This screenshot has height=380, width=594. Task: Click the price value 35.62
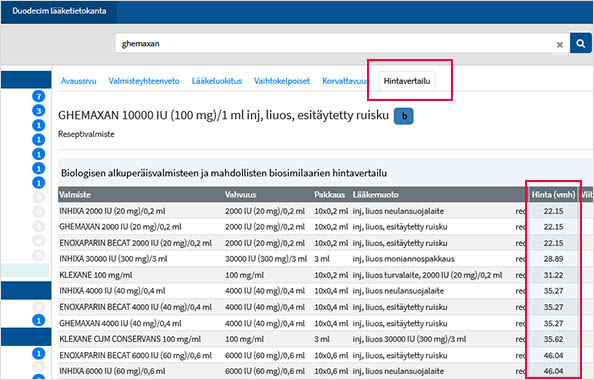pos(553,339)
